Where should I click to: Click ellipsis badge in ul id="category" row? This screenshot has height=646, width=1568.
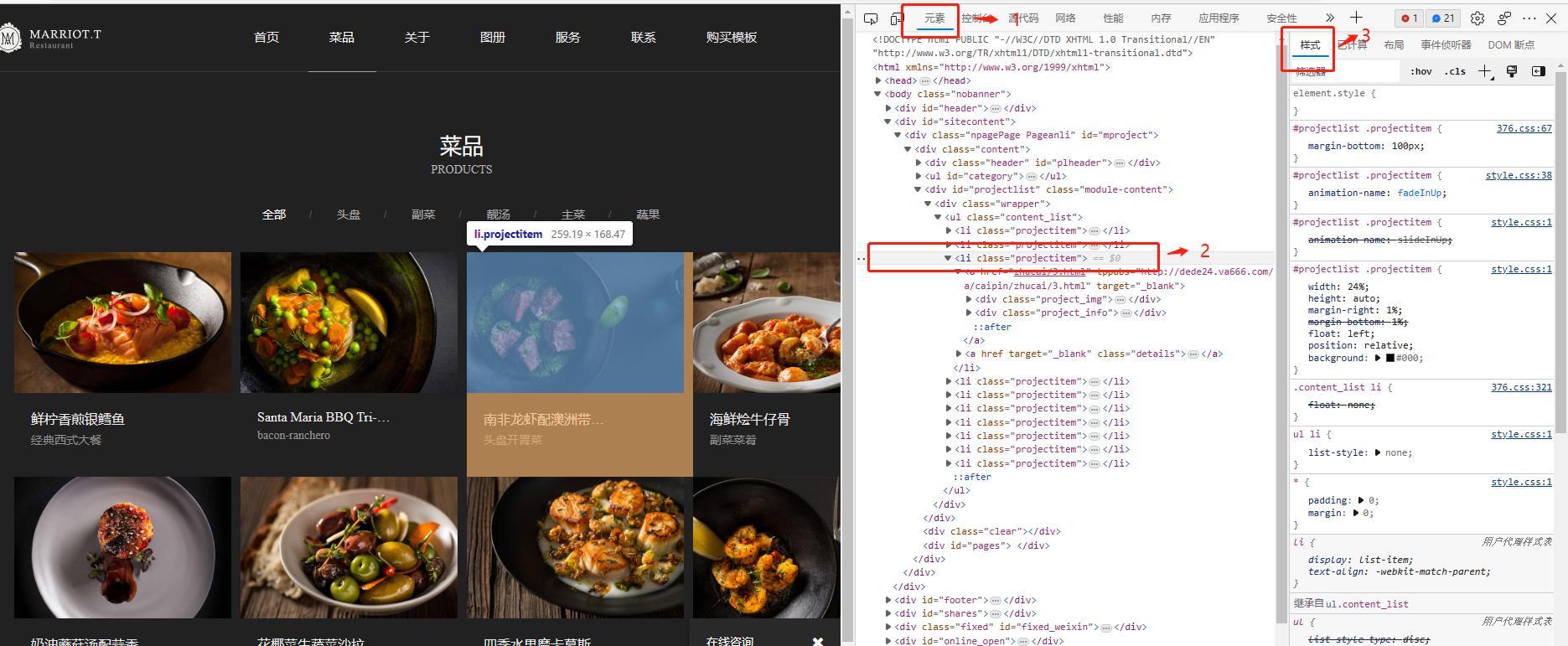(1031, 177)
